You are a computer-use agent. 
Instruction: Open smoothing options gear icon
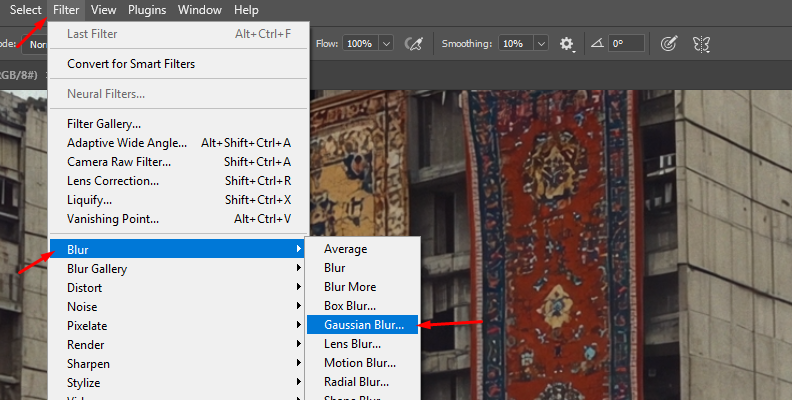tap(567, 44)
